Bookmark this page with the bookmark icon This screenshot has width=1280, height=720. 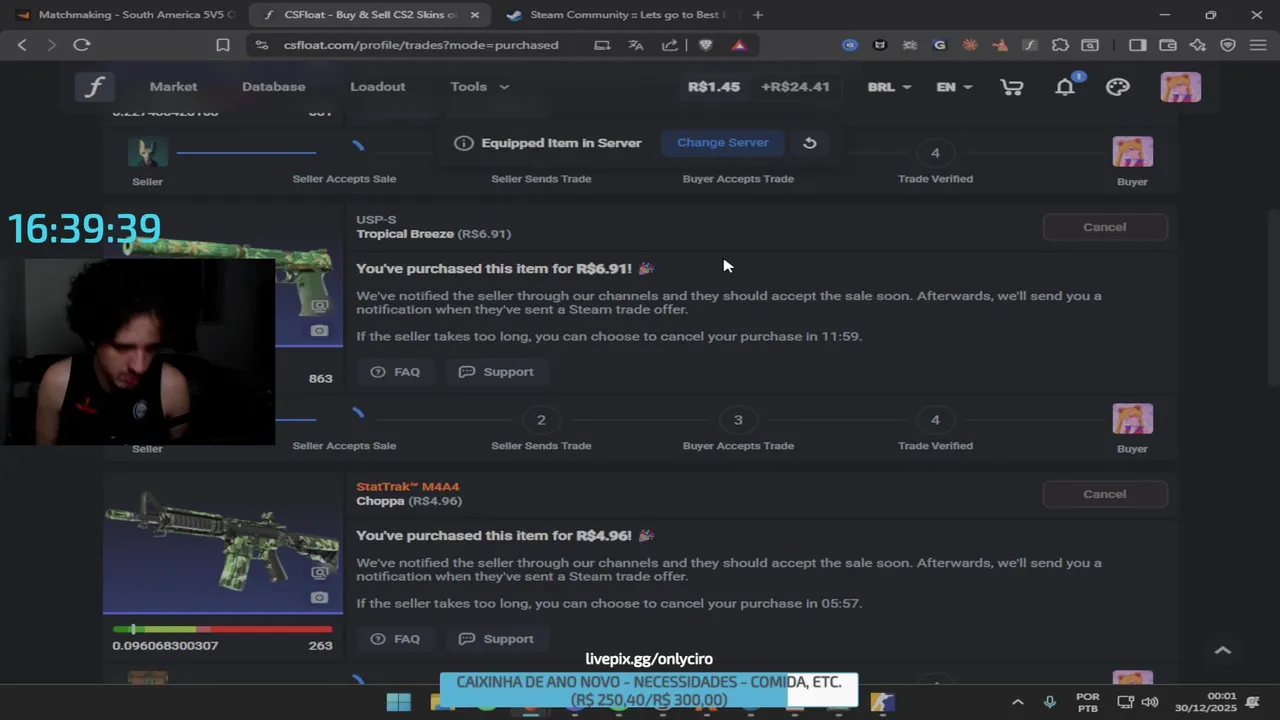(223, 45)
